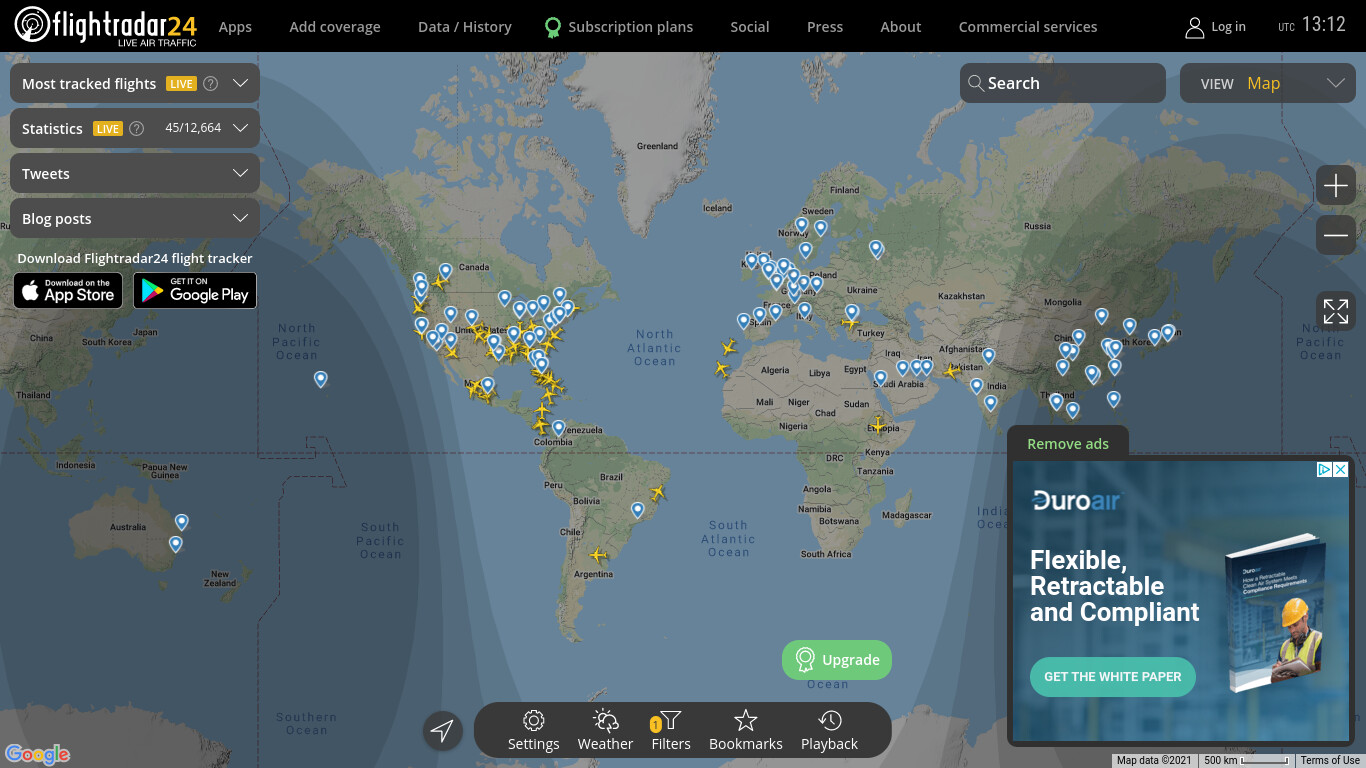Click the UTC 13:12 clock

click(x=1312, y=25)
